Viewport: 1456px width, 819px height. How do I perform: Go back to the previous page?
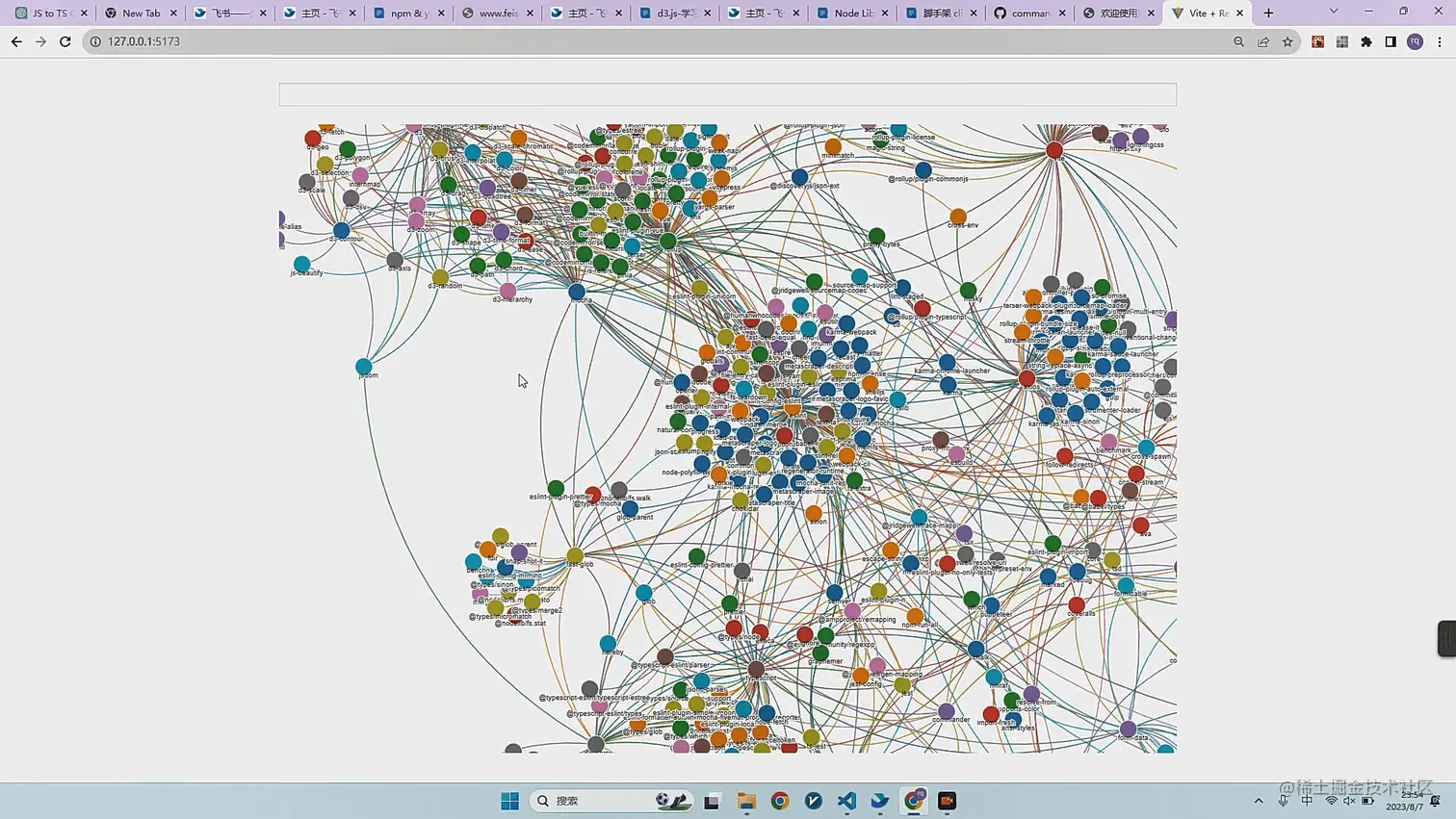pyautogui.click(x=16, y=41)
